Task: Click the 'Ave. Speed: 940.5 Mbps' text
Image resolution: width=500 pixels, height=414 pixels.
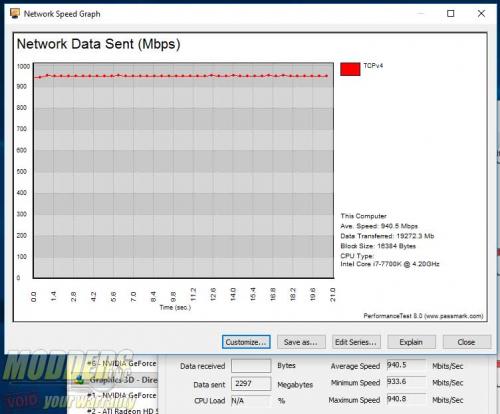Action: coord(379,226)
